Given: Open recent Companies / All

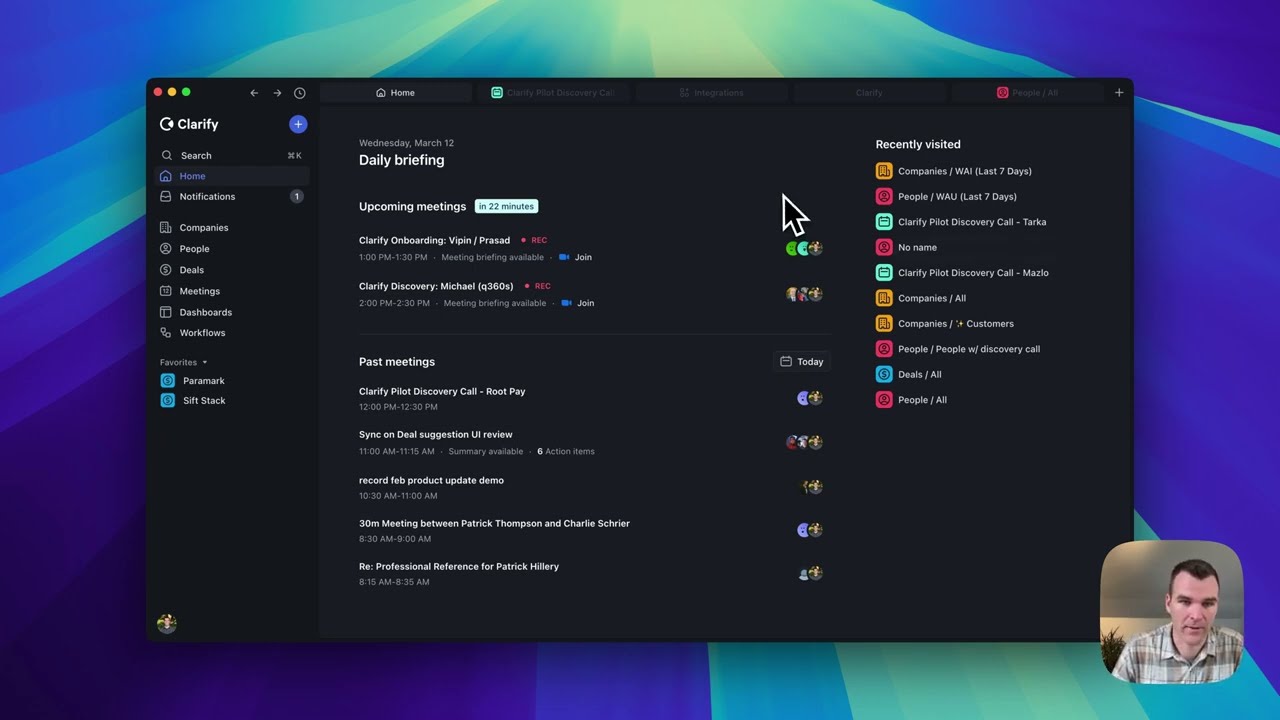Looking at the screenshot, I should [x=921, y=298].
